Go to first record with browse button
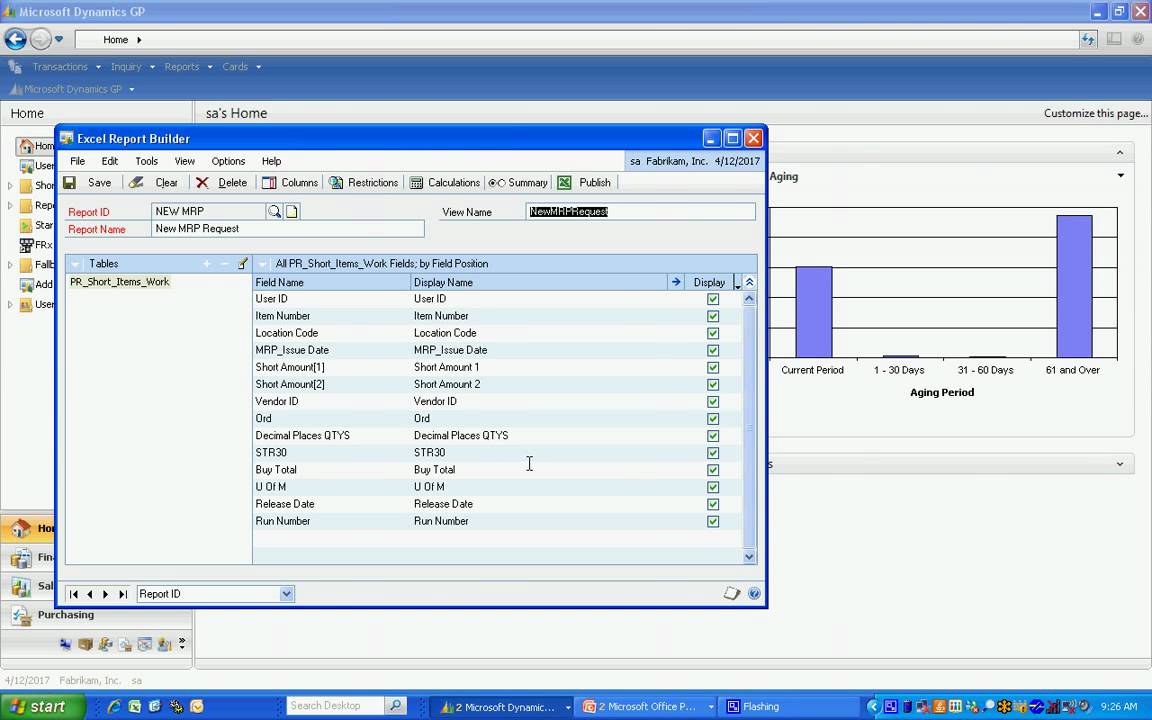Screen dimensions: 1152x720 (73, 594)
